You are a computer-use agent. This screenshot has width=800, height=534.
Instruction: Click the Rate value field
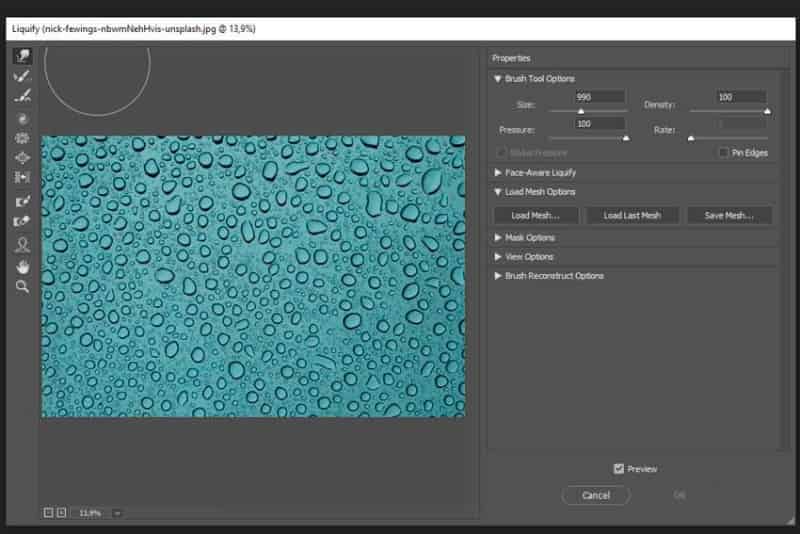pyautogui.click(x=741, y=124)
